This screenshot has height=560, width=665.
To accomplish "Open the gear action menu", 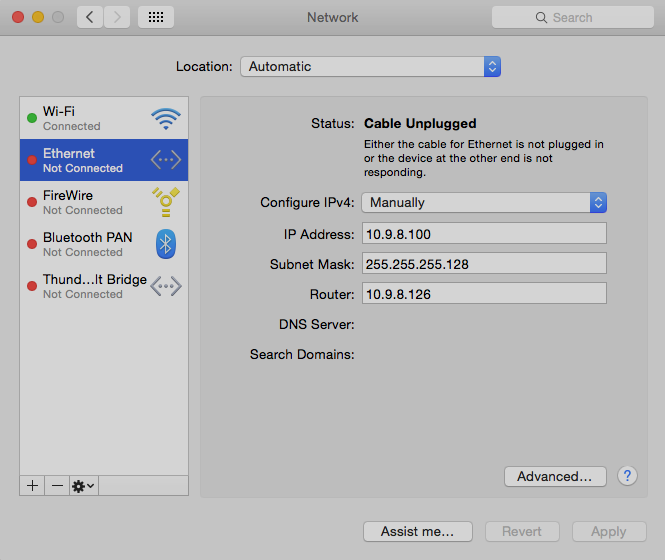I will click(83, 485).
